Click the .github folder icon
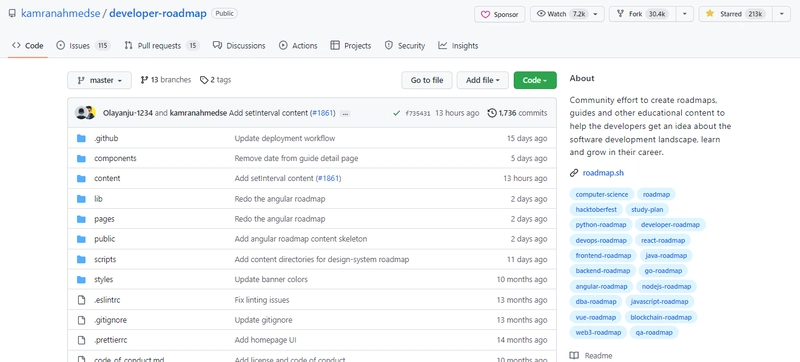Viewport: 800px width, 362px height. pos(81,138)
